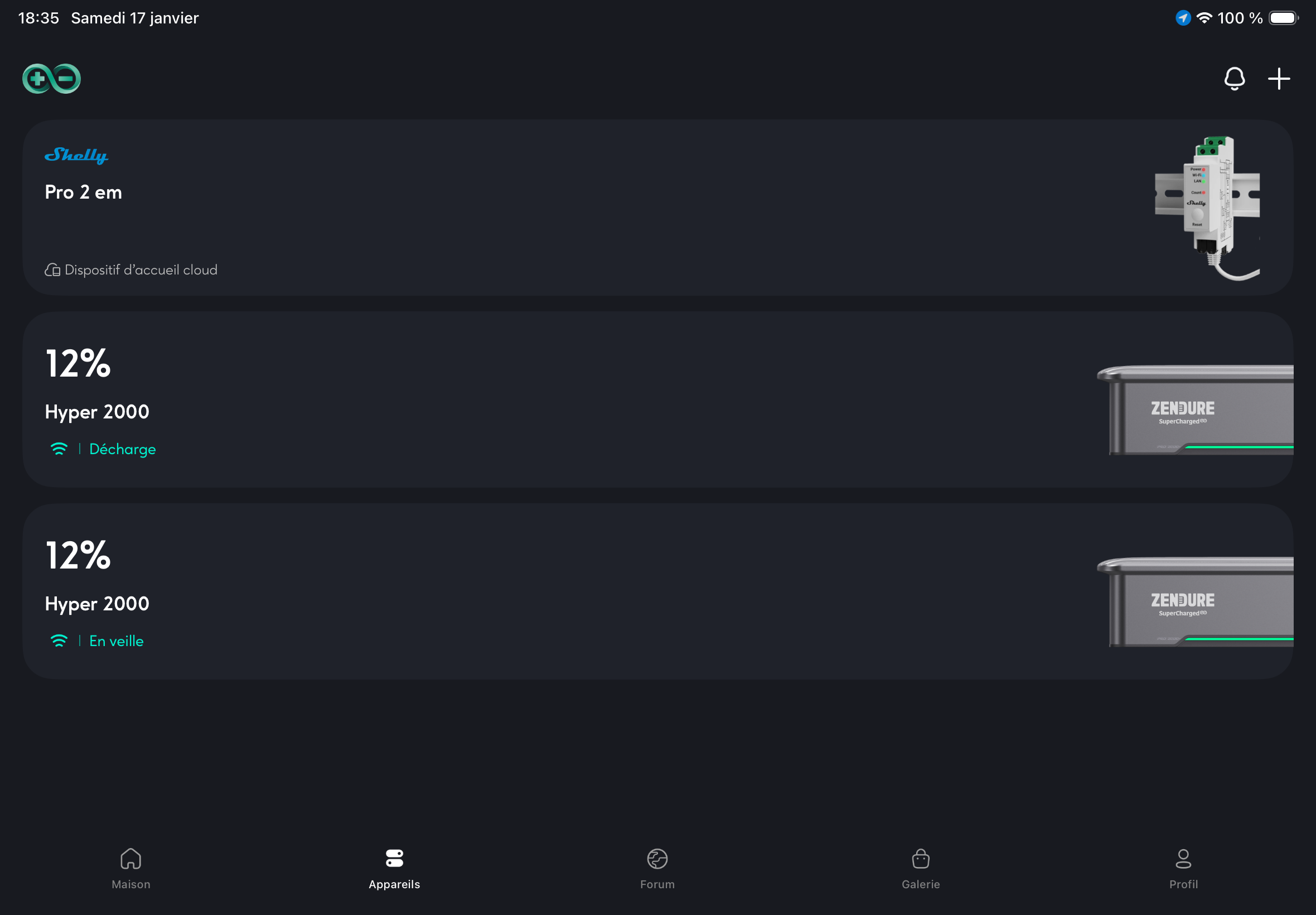Image resolution: width=1316 pixels, height=915 pixels.
Task: Open the Hyper 2000 Décharge device
Action: [573, 399]
